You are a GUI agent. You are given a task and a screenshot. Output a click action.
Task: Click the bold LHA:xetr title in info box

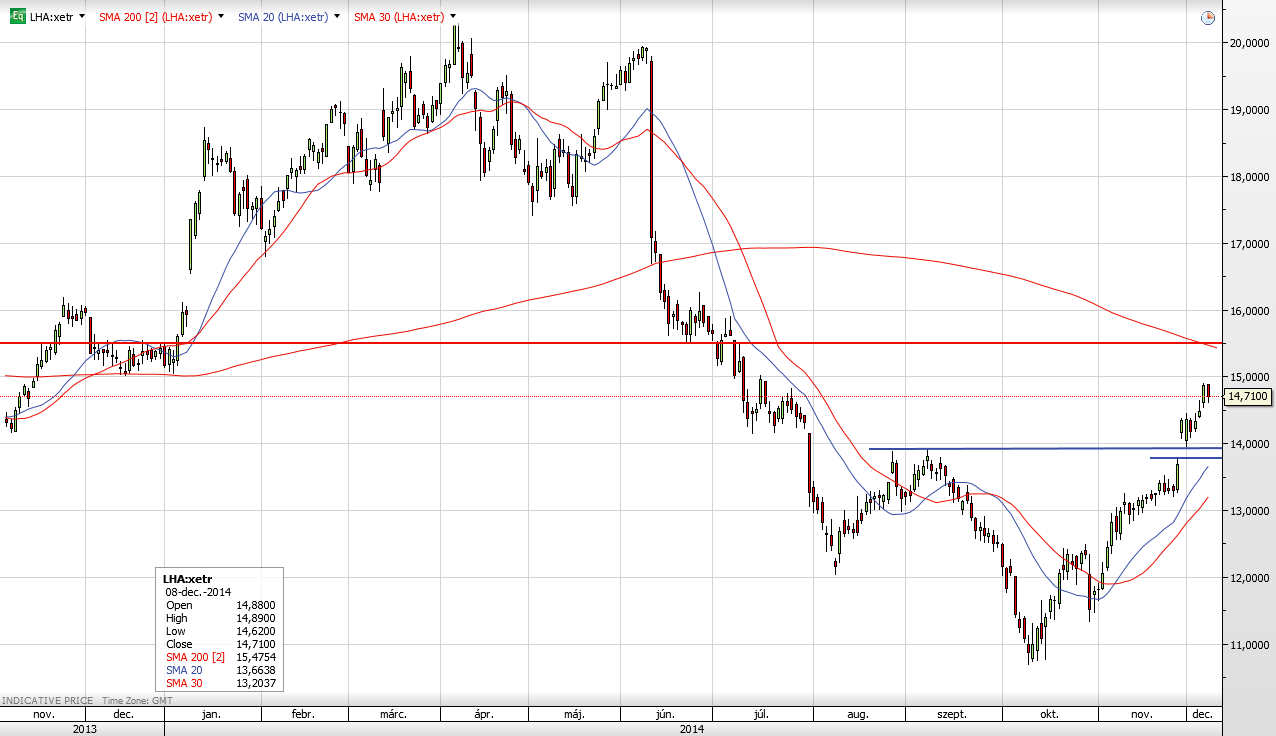(x=188, y=579)
